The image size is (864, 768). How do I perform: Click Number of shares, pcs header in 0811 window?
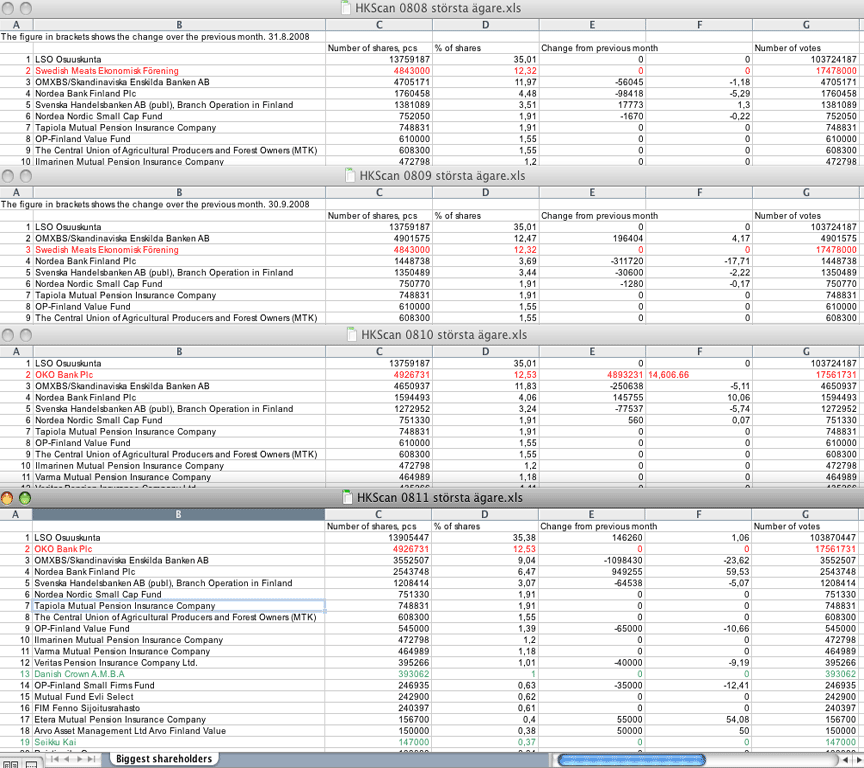(371, 526)
